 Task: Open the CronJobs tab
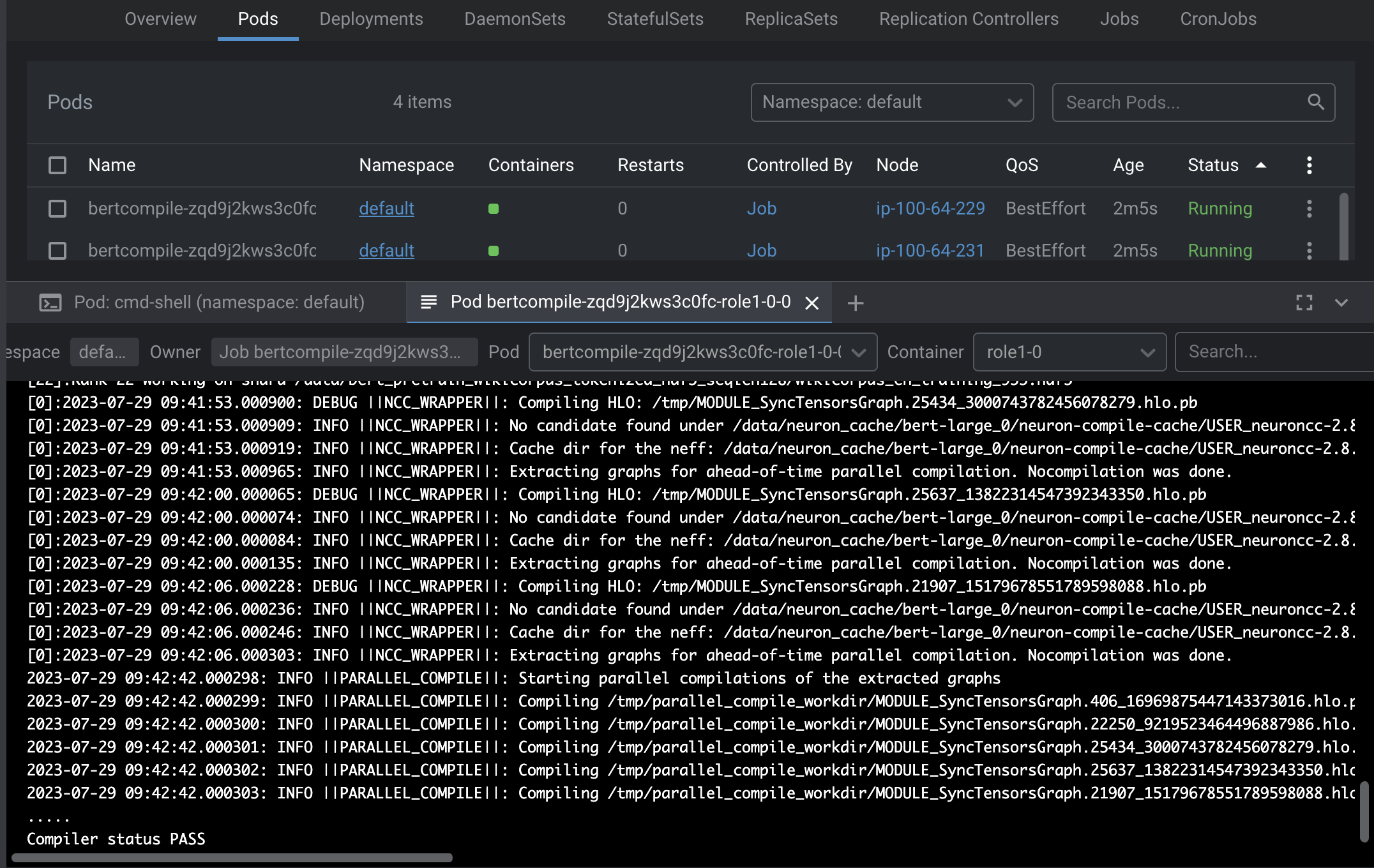(1218, 19)
